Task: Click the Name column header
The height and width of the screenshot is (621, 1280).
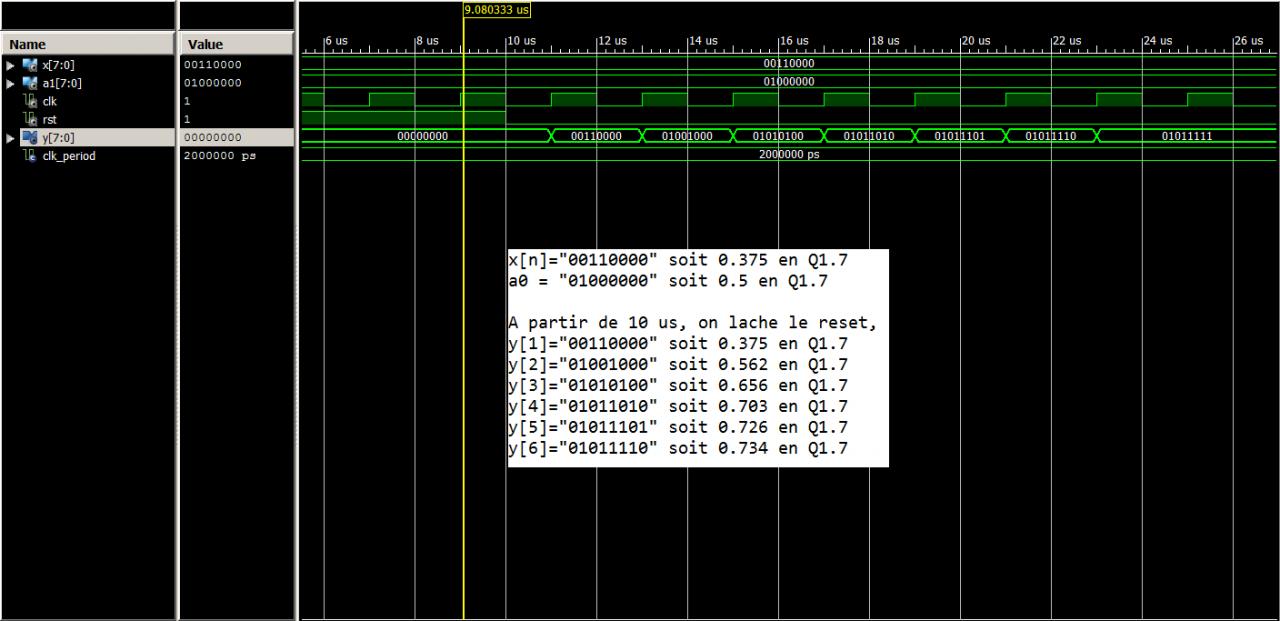Action: coord(87,44)
